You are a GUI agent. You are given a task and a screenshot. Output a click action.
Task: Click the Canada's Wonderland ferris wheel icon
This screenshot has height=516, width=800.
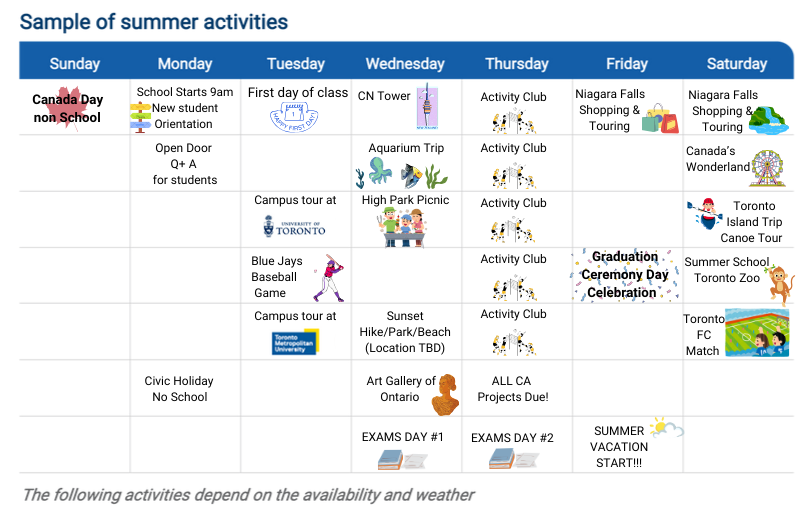(x=767, y=168)
